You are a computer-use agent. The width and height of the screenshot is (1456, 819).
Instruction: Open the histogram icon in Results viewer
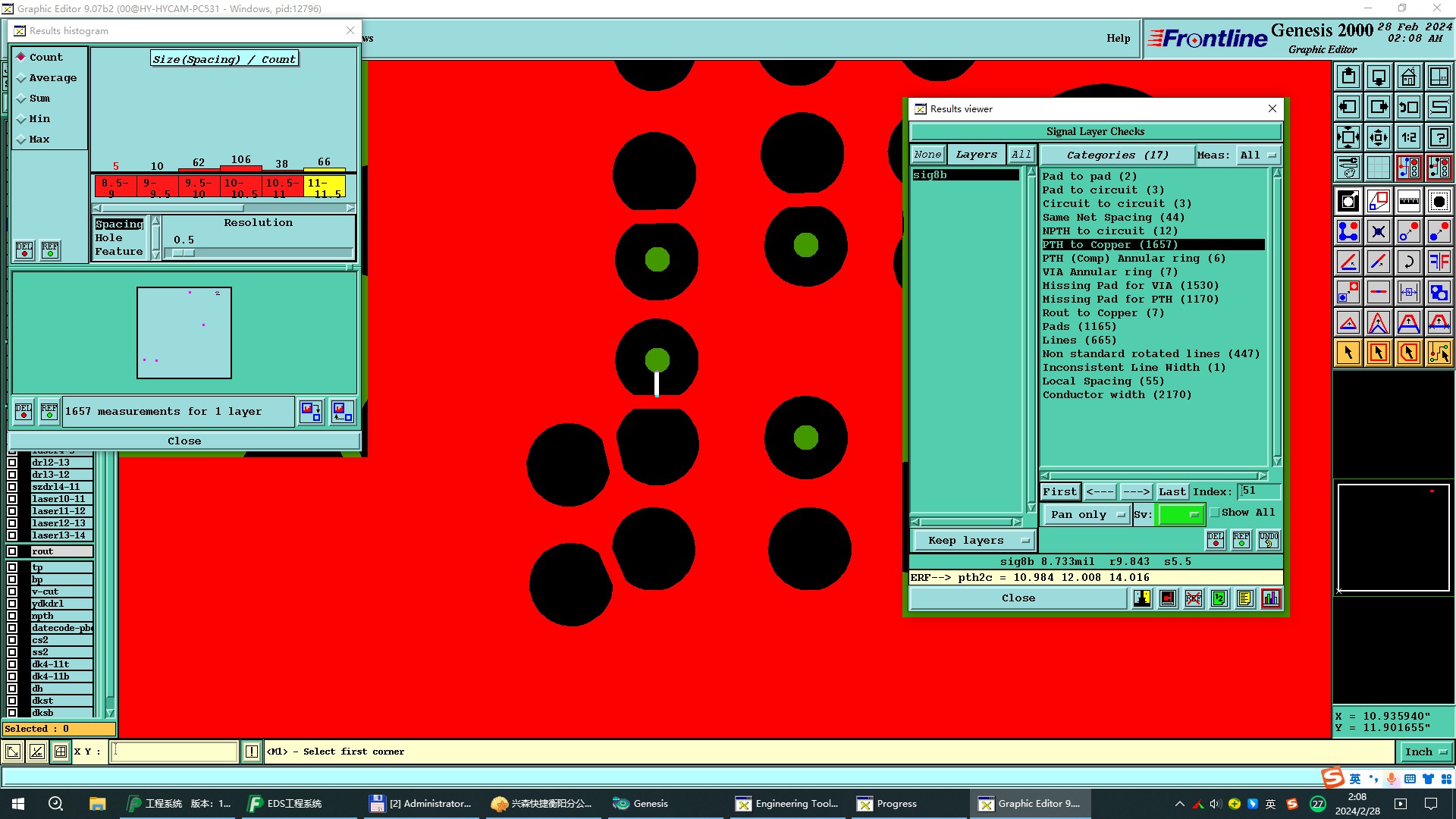(1271, 598)
